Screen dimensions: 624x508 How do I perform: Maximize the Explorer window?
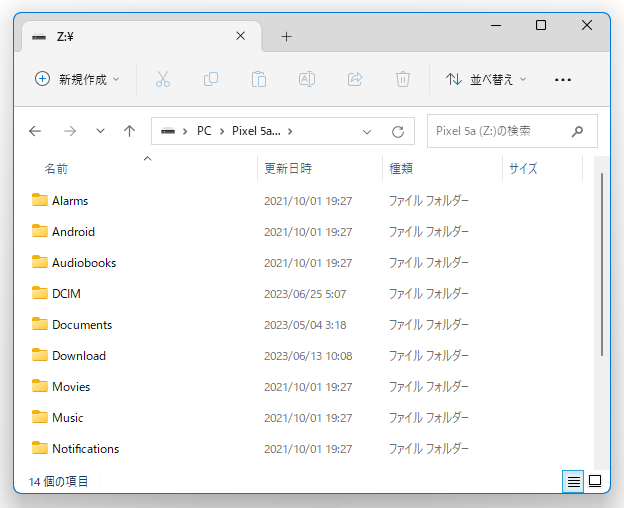(x=541, y=25)
